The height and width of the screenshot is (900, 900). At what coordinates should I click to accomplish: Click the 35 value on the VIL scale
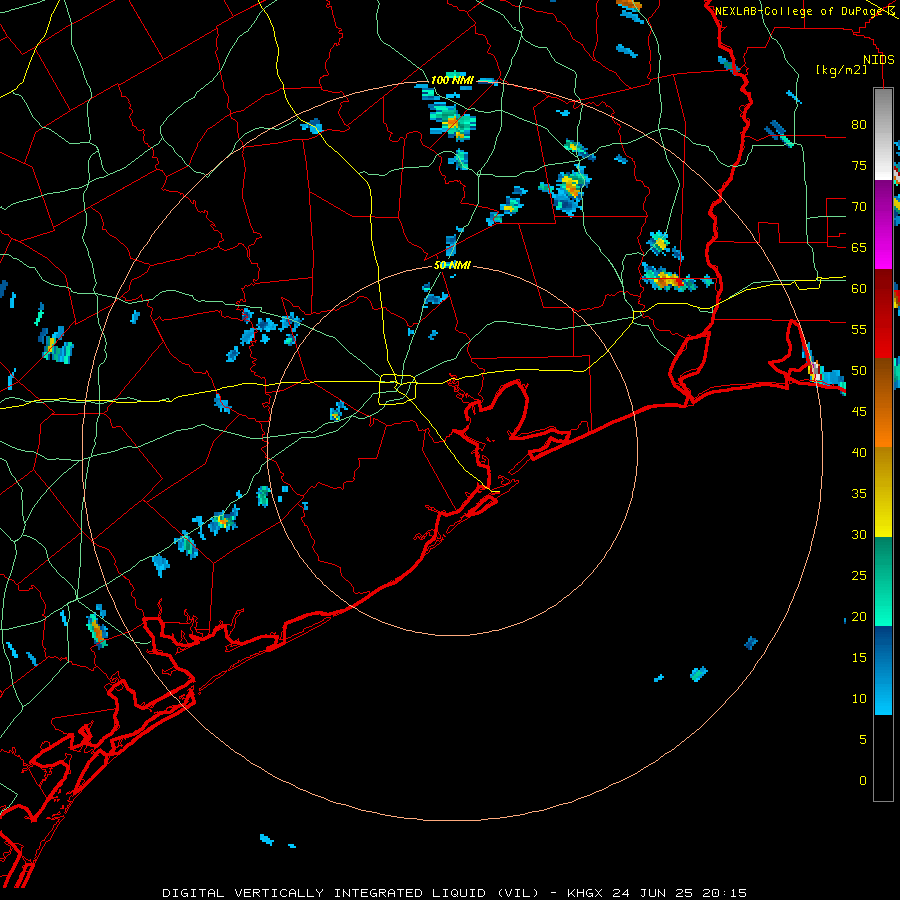[859, 494]
